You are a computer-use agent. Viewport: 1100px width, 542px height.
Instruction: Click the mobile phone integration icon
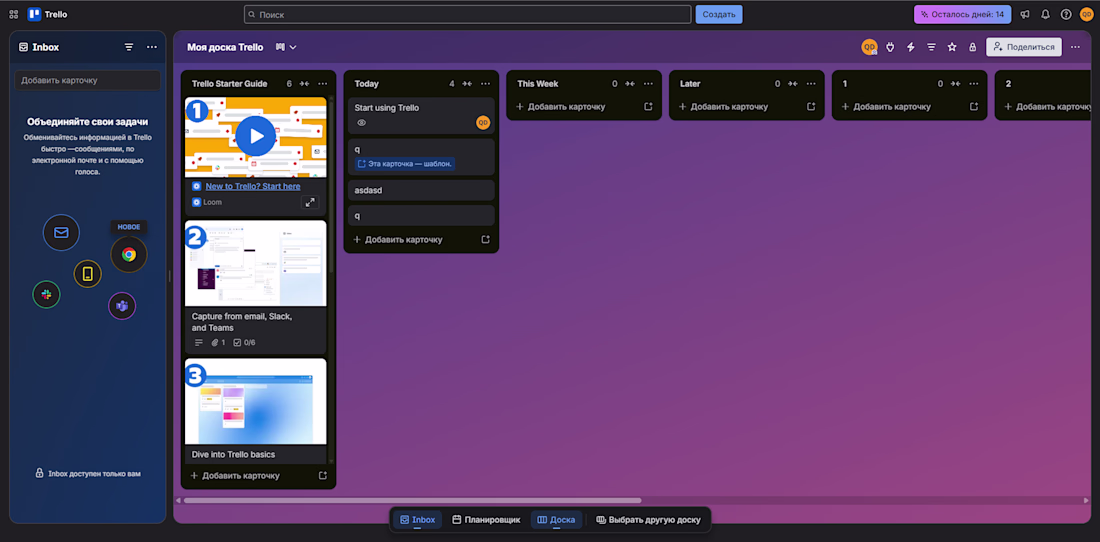(88, 273)
